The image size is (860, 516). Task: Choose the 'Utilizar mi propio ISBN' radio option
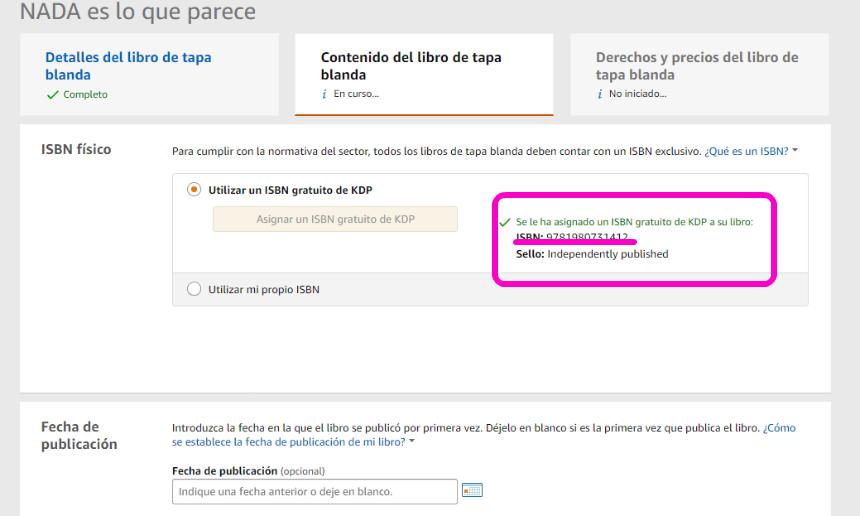click(194, 289)
